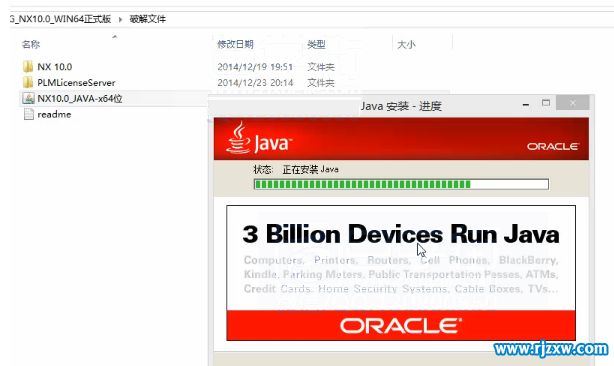
Task: Expand the breadcrumb chevron before 破解文件
Action: (x=120, y=19)
